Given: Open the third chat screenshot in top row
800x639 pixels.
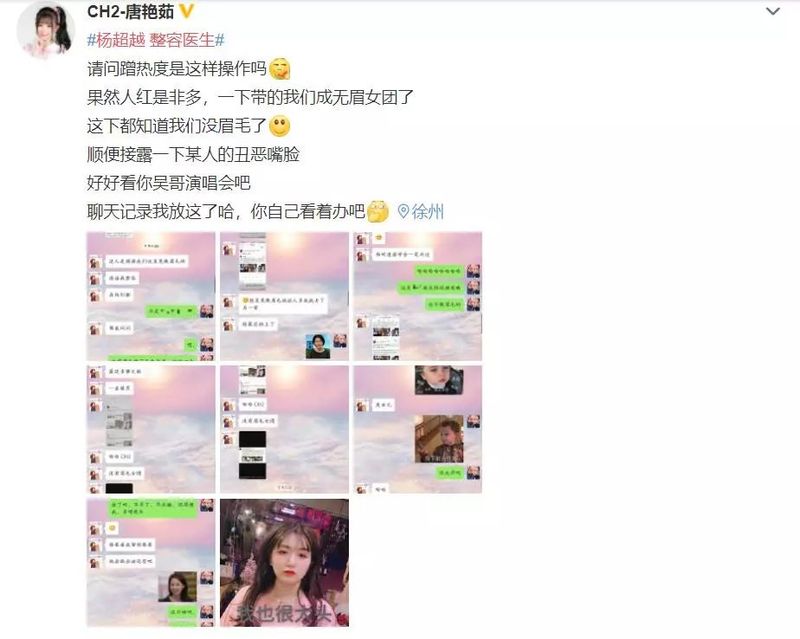Looking at the screenshot, I should 418,297.
